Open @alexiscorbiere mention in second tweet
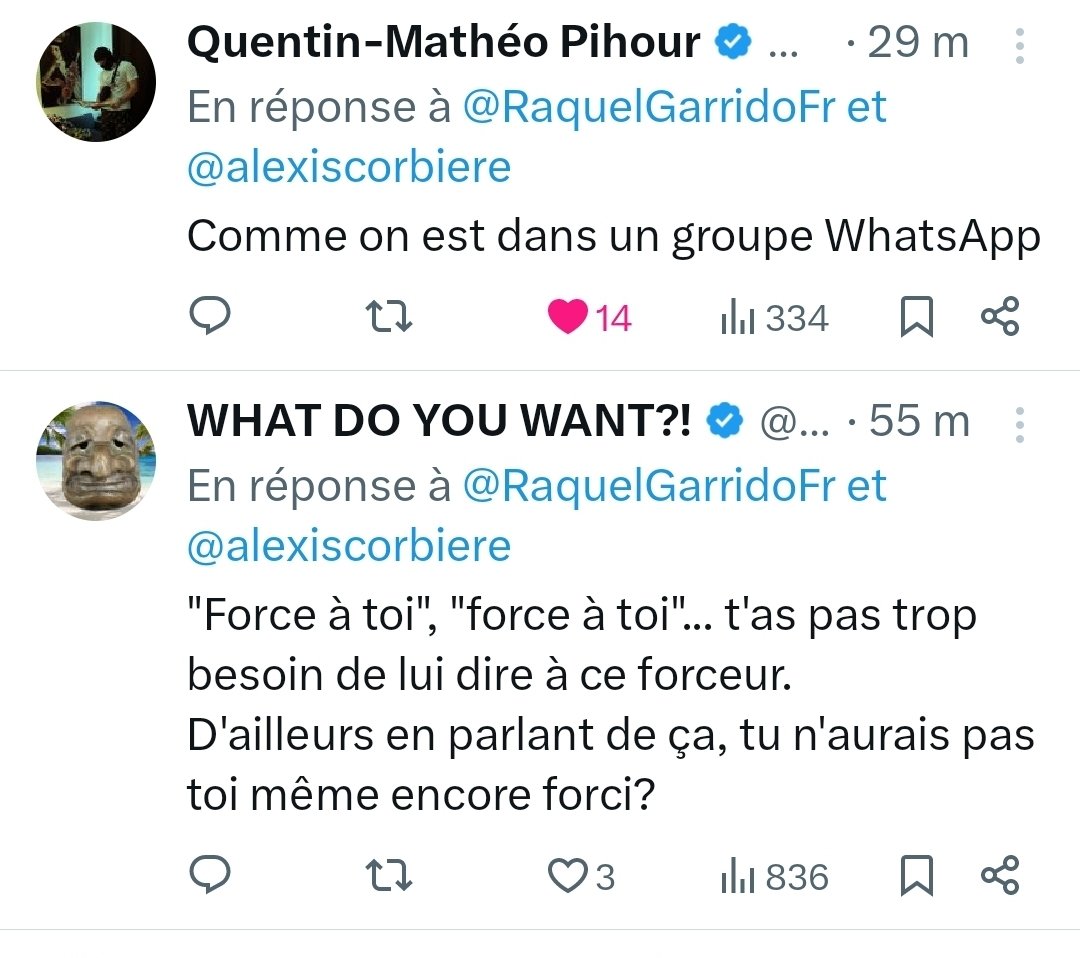 (x=349, y=546)
